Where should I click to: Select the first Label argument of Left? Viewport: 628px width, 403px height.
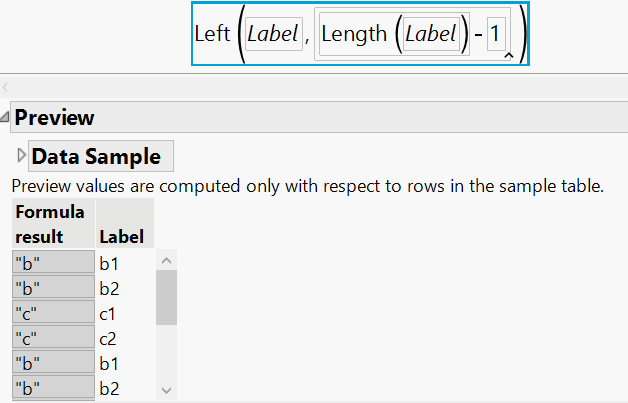[273, 34]
